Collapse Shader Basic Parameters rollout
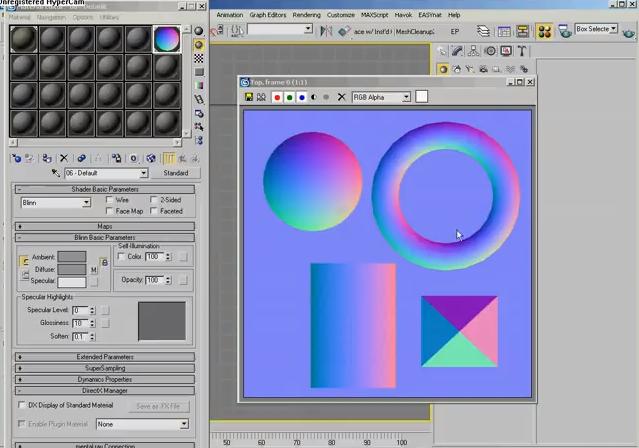 coord(105,189)
